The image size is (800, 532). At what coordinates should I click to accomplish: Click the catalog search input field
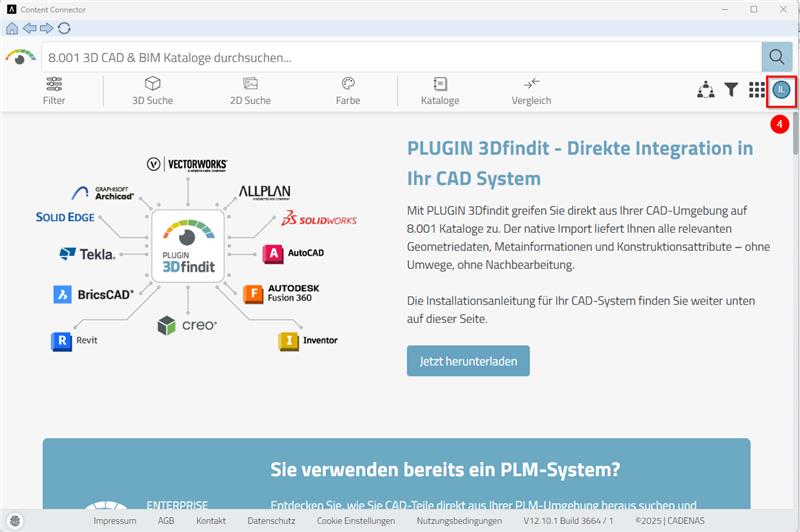pos(400,57)
